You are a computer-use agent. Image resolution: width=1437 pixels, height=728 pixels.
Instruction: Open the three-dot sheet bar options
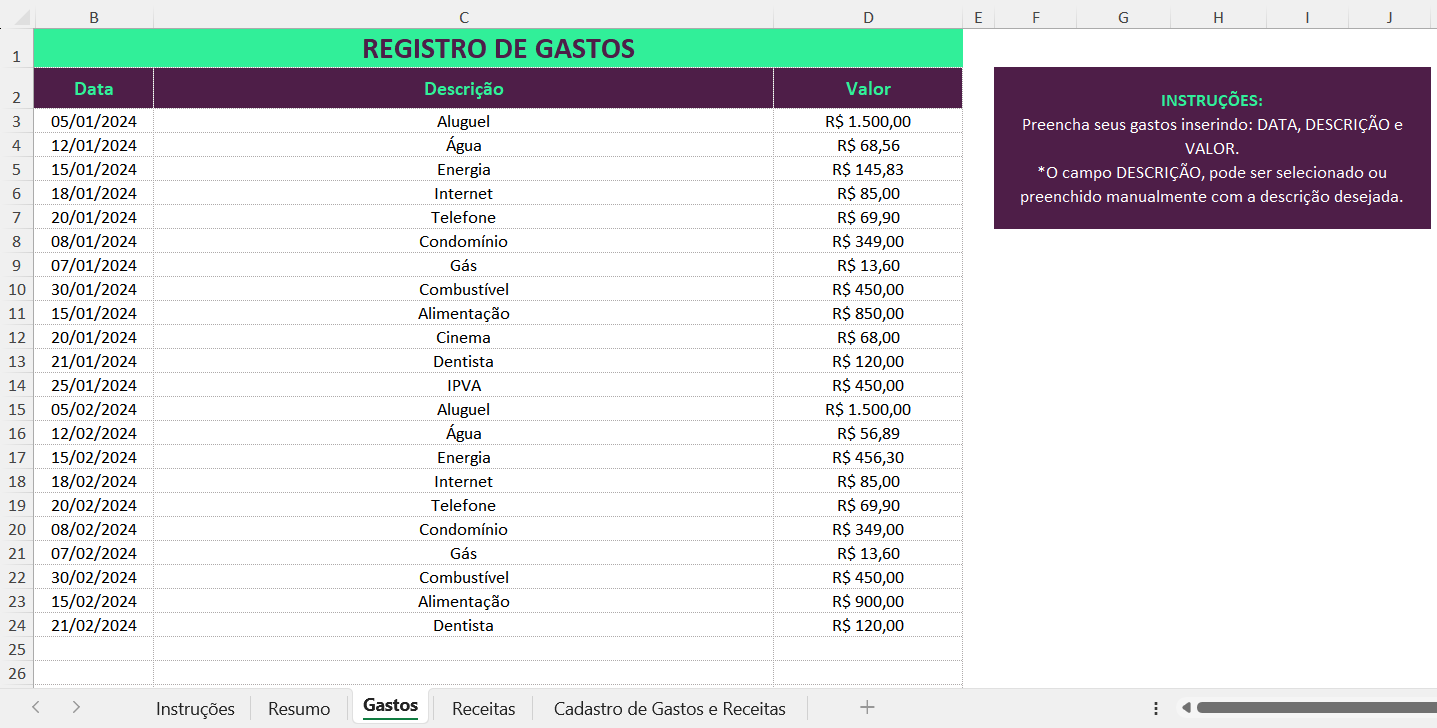(1156, 708)
